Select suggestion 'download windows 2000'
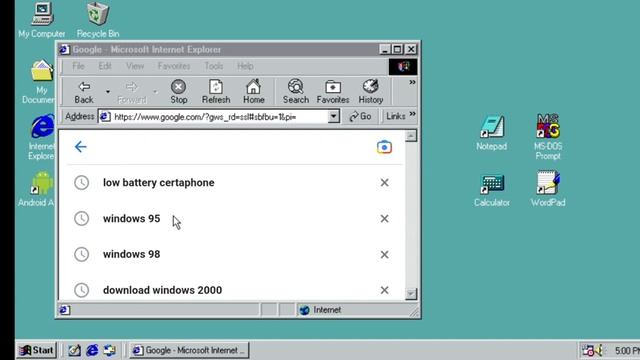 click(x=162, y=290)
